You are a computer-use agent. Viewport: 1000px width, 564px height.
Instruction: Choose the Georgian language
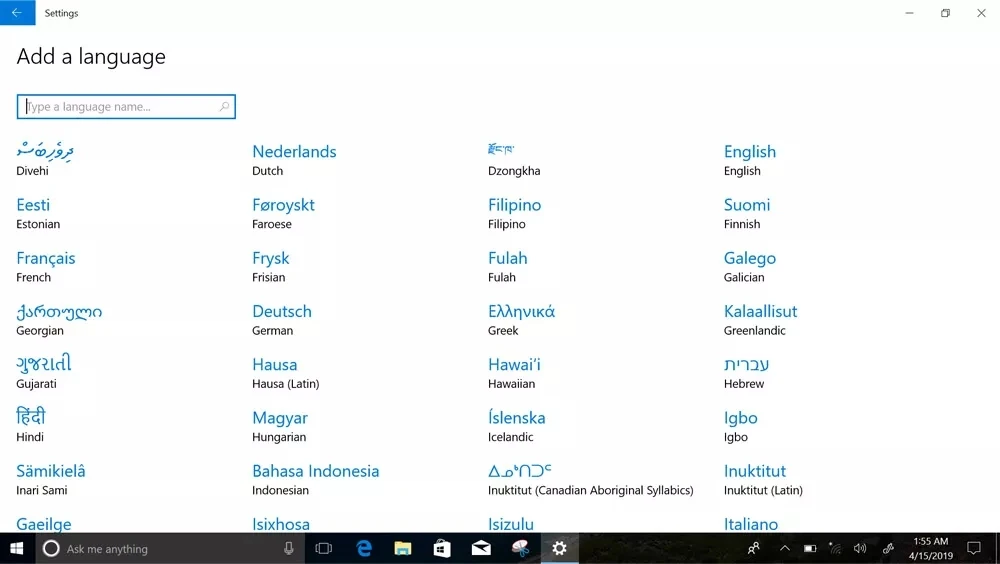coord(59,320)
